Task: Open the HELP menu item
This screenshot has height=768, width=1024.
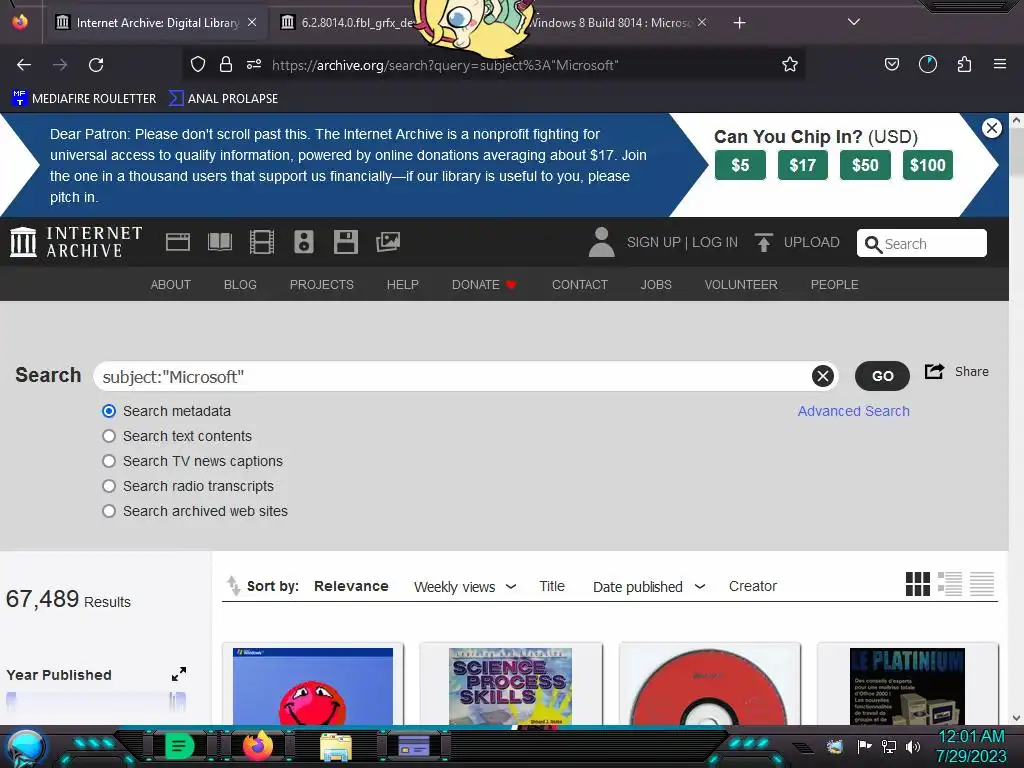Action: [x=402, y=285]
